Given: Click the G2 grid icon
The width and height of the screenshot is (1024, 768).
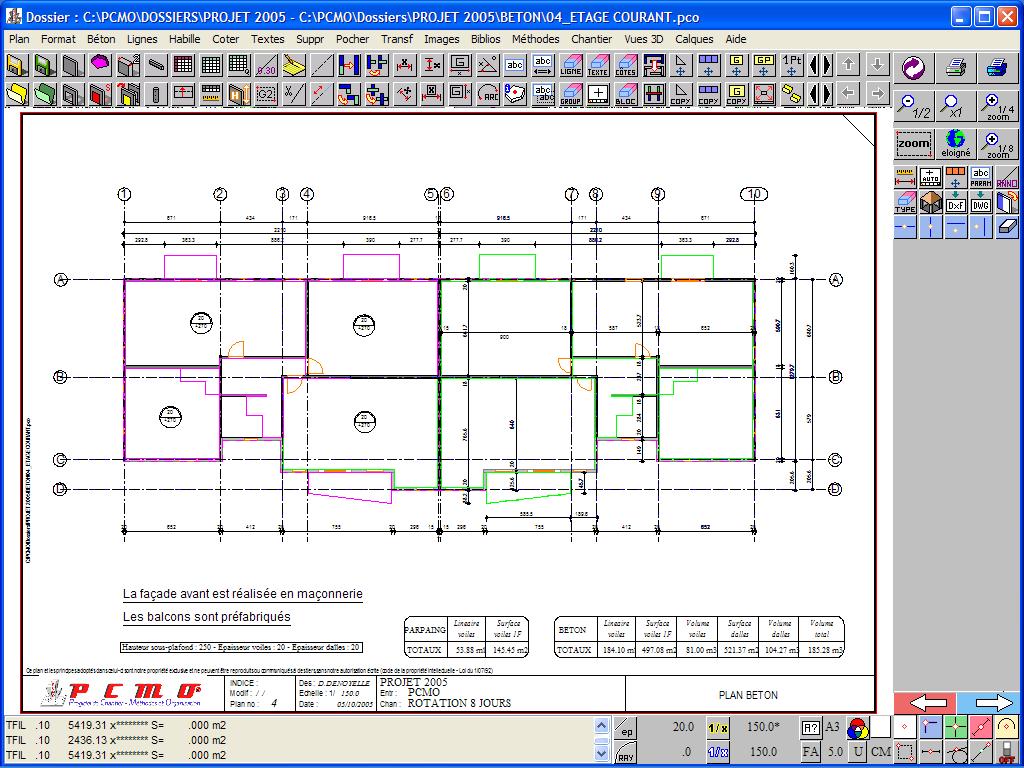Looking at the screenshot, I should click(266, 95).
